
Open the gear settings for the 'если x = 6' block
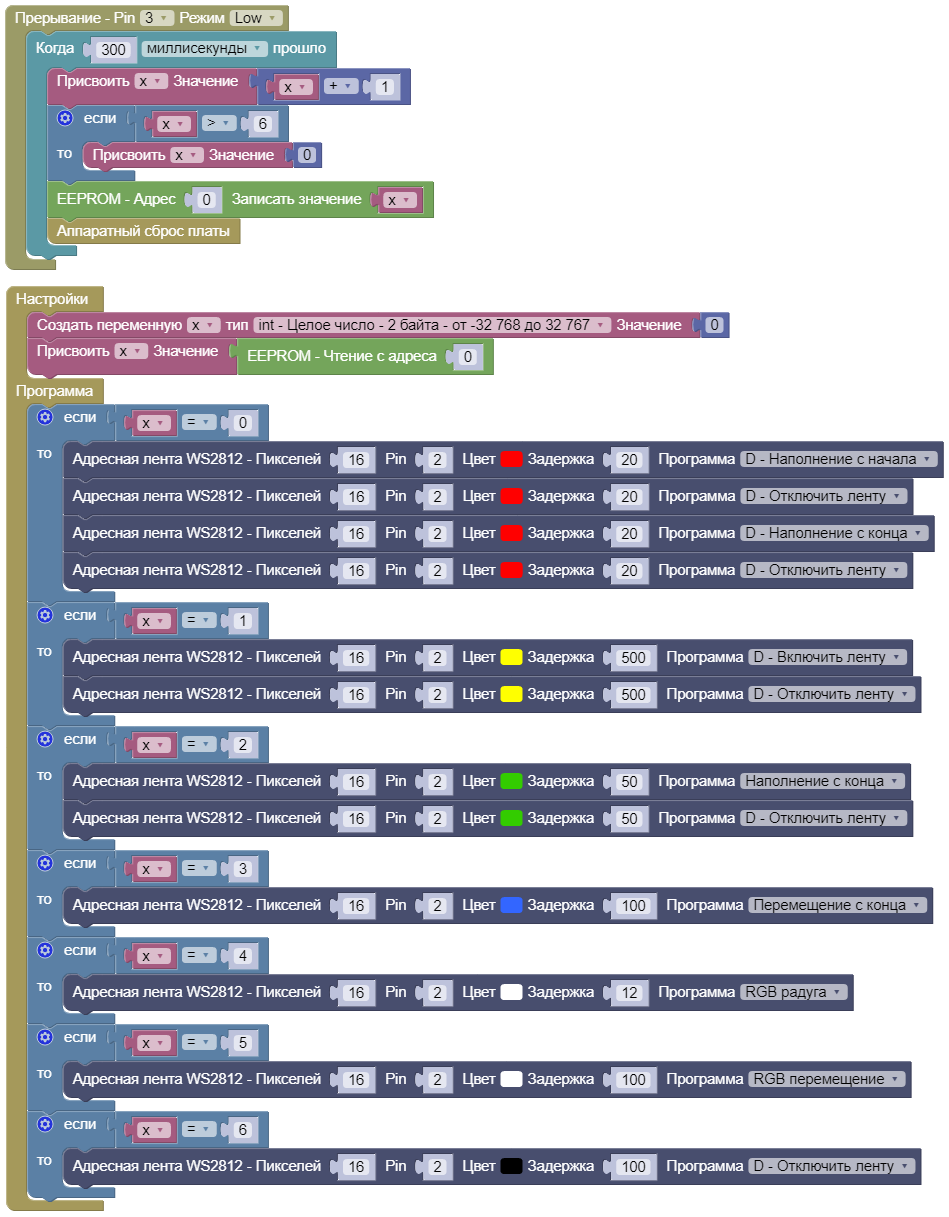45,1124
